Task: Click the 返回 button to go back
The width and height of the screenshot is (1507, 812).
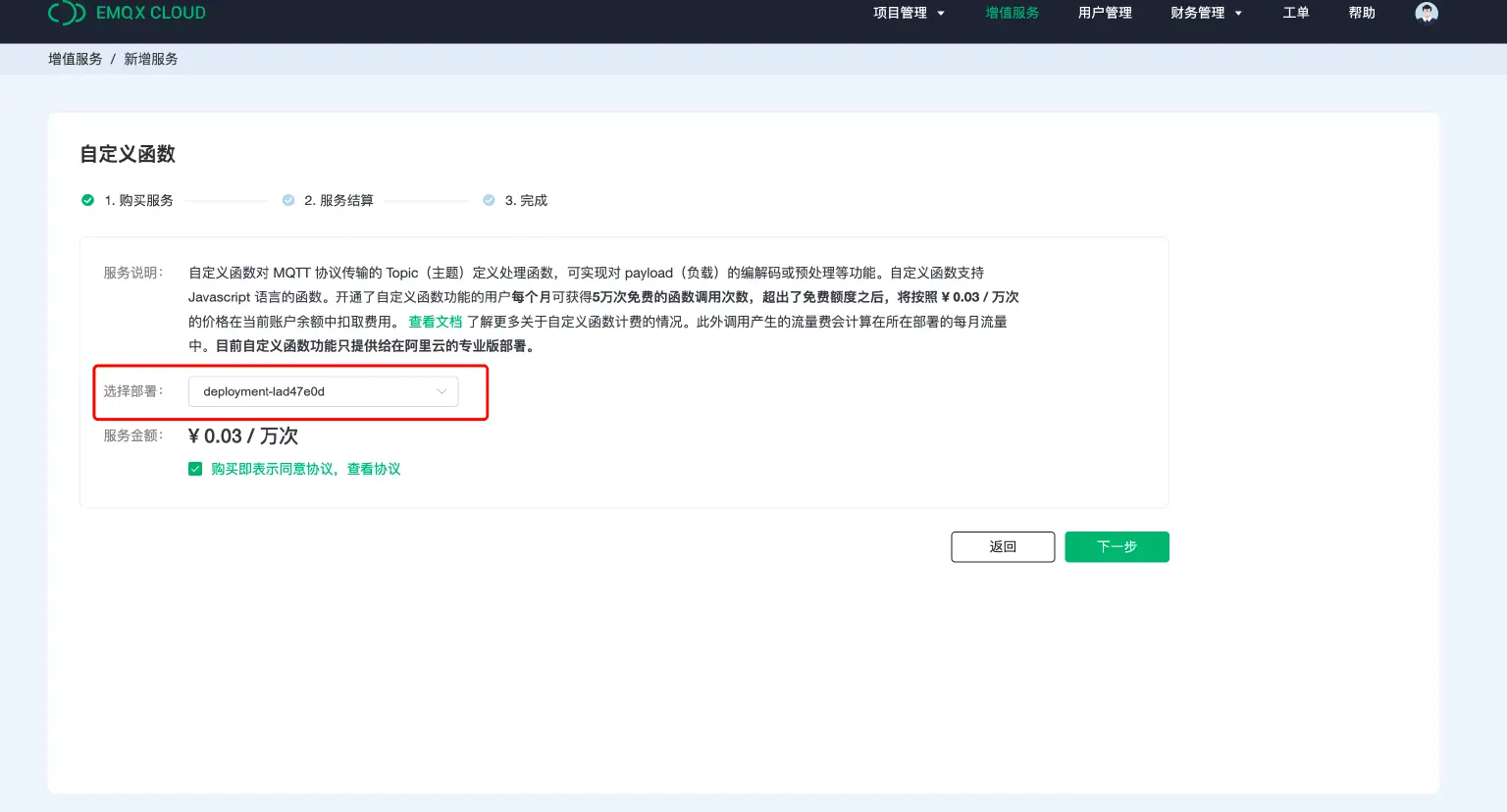Action: point(1003,546)
